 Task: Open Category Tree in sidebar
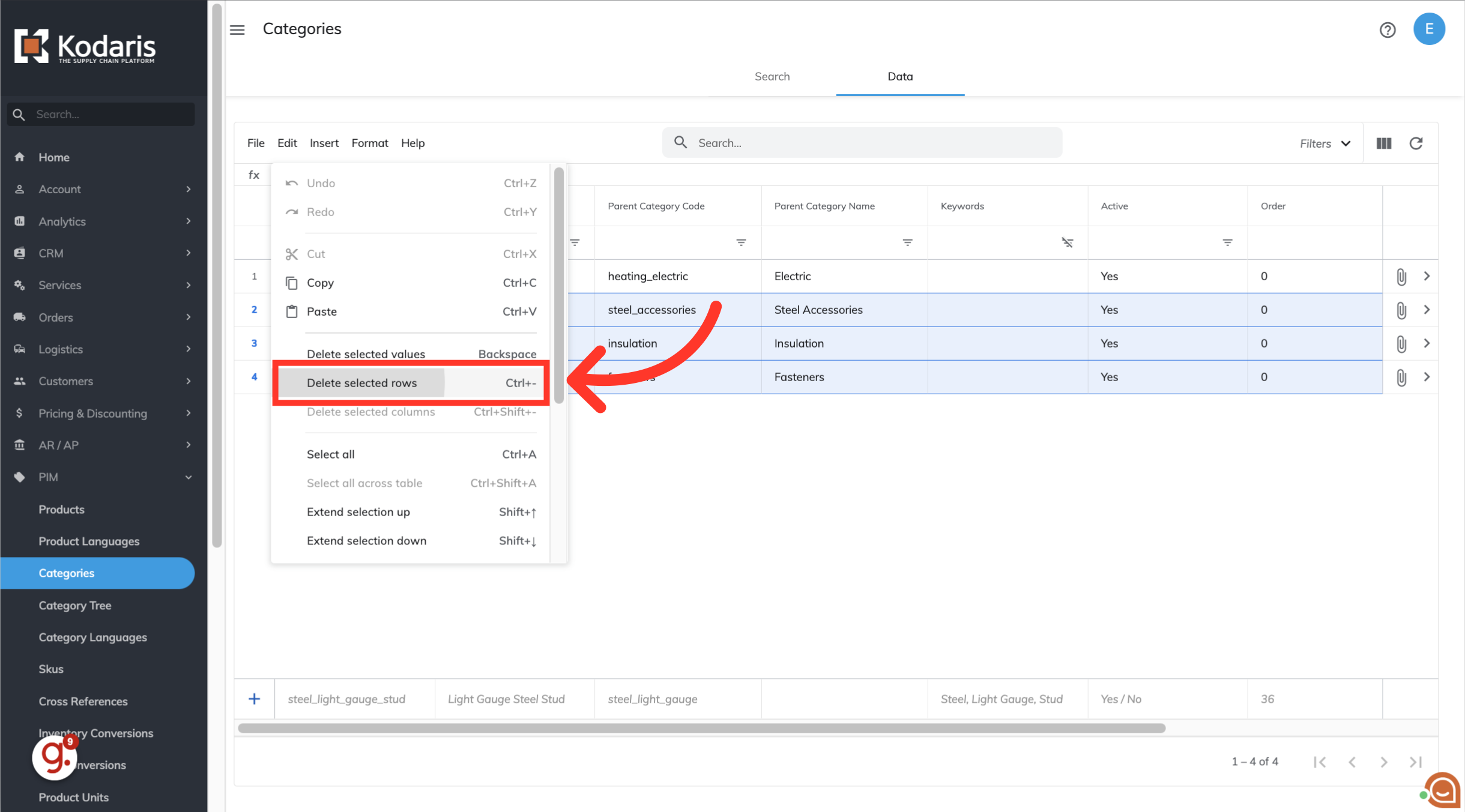75,605
